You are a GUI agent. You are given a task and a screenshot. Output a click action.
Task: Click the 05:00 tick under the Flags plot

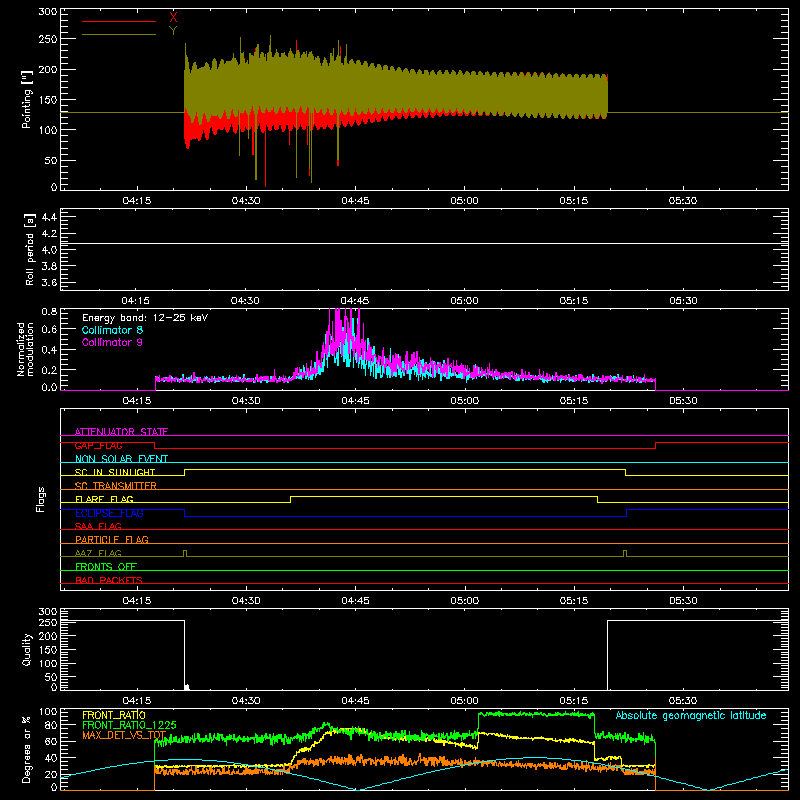464,601
